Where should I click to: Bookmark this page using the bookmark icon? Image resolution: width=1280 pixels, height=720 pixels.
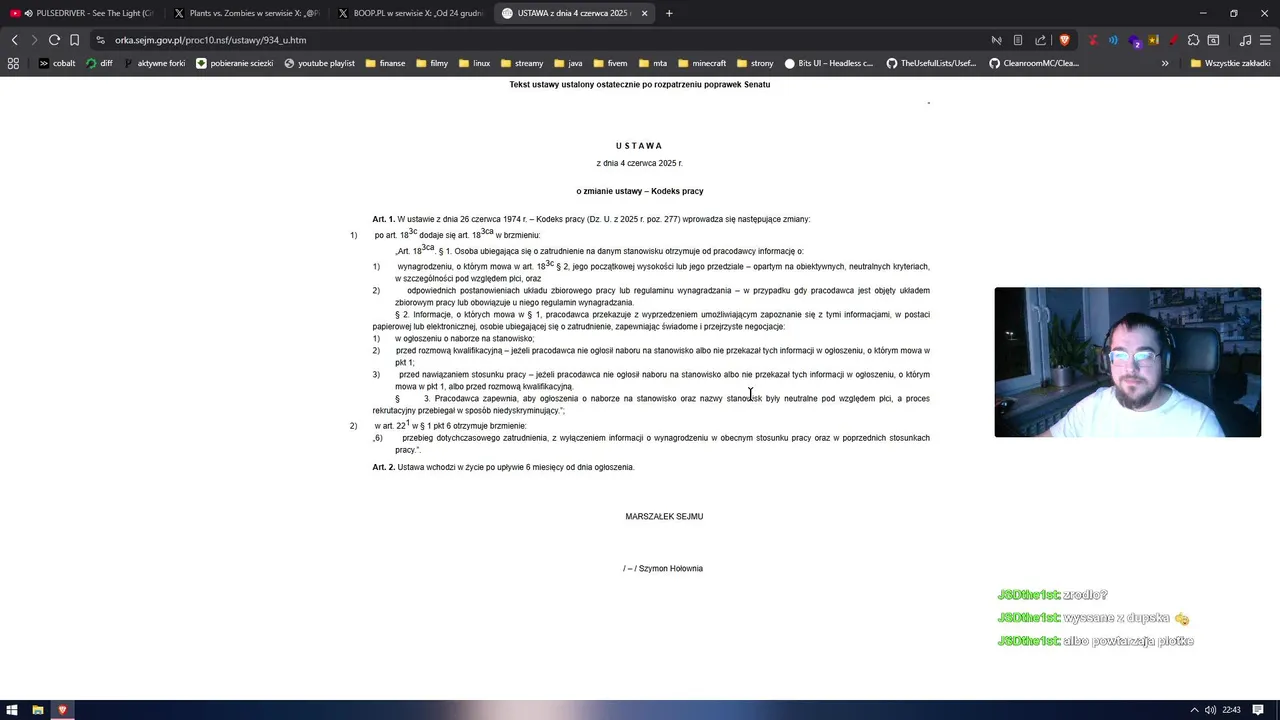tap(74, 40)
